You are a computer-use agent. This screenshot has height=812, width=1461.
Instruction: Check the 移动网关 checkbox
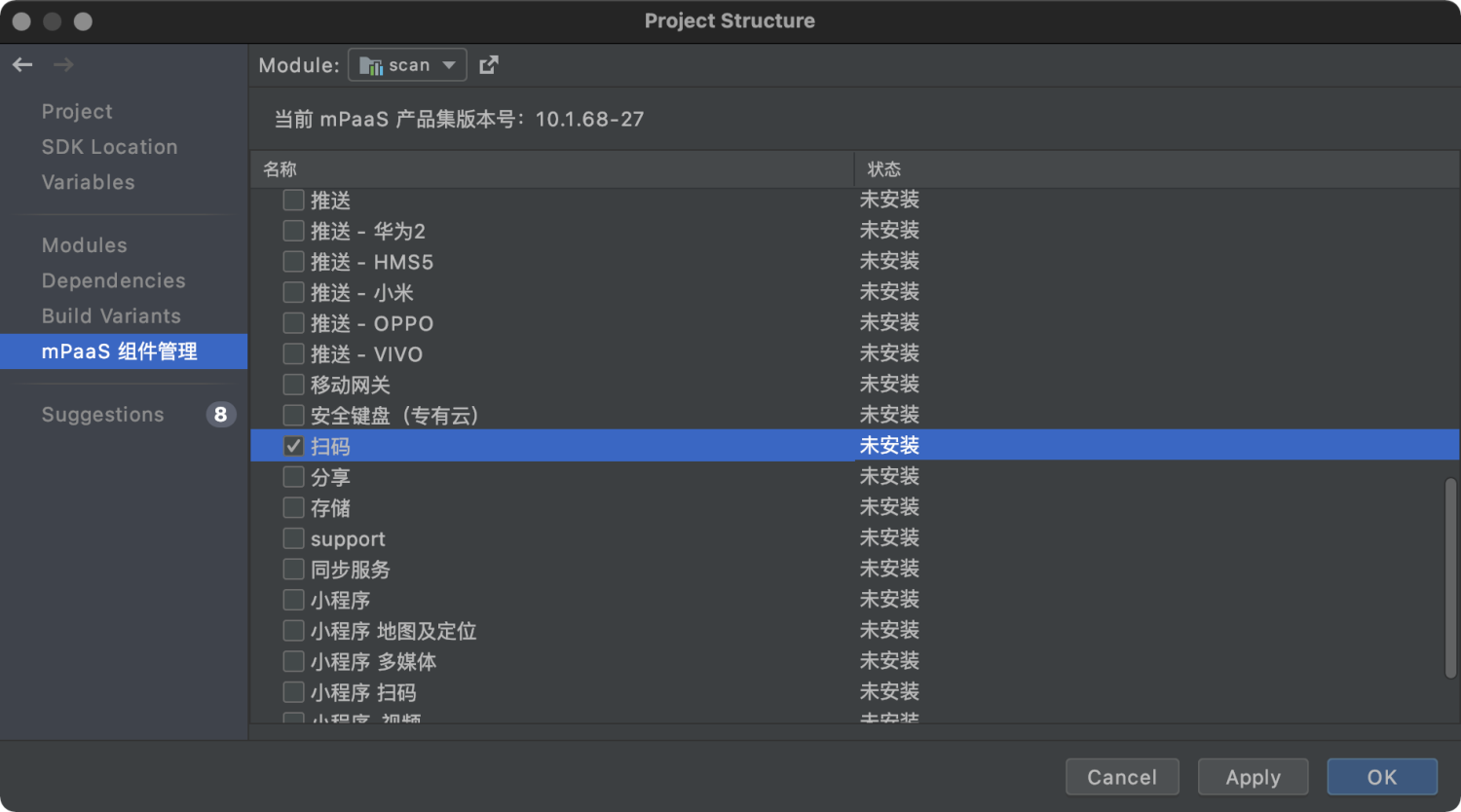click(x=293, y=385)
